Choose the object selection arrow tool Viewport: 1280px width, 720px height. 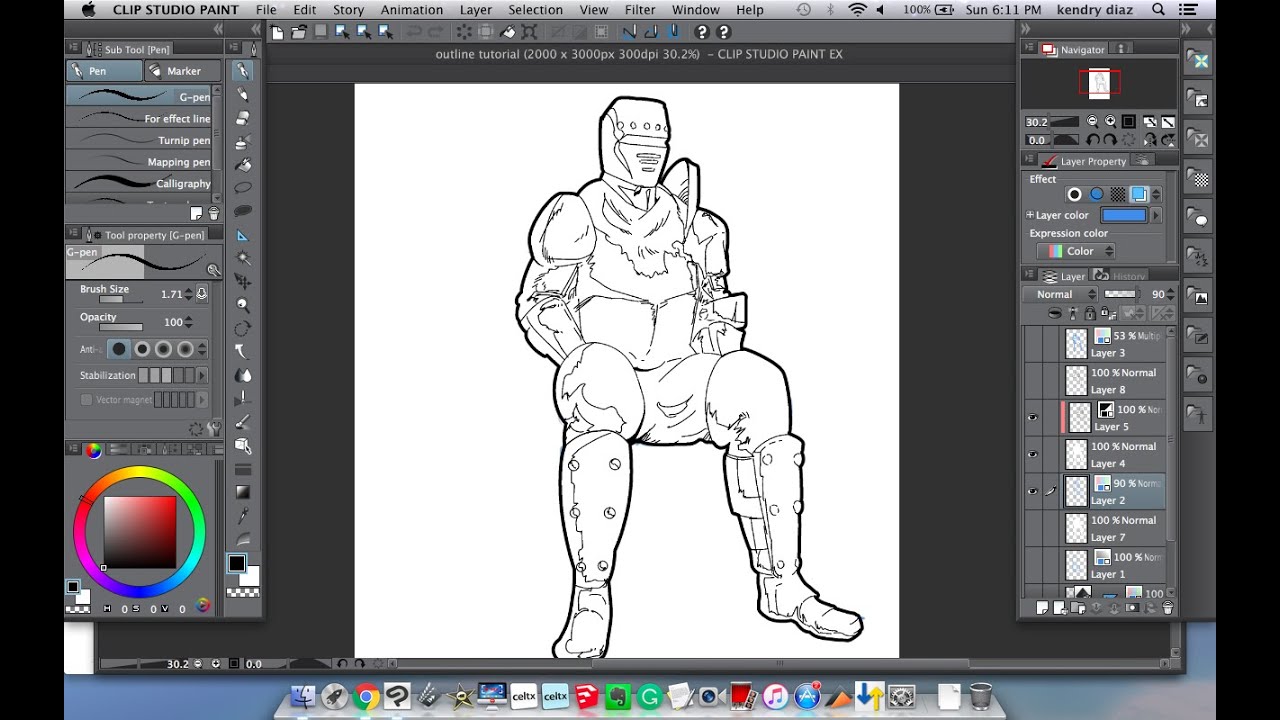[240, 236]
